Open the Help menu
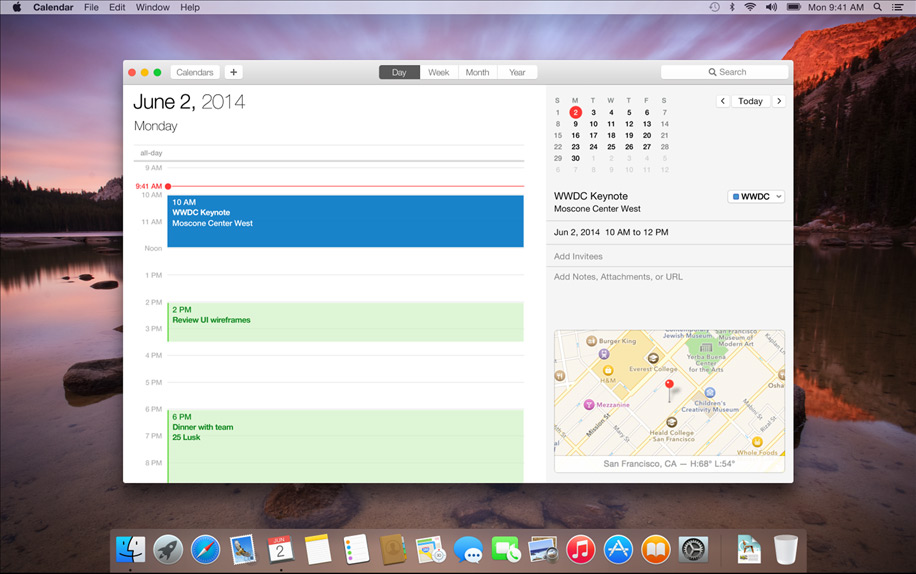The width and height of the screenshot is (916, 574). pos(190,7)
